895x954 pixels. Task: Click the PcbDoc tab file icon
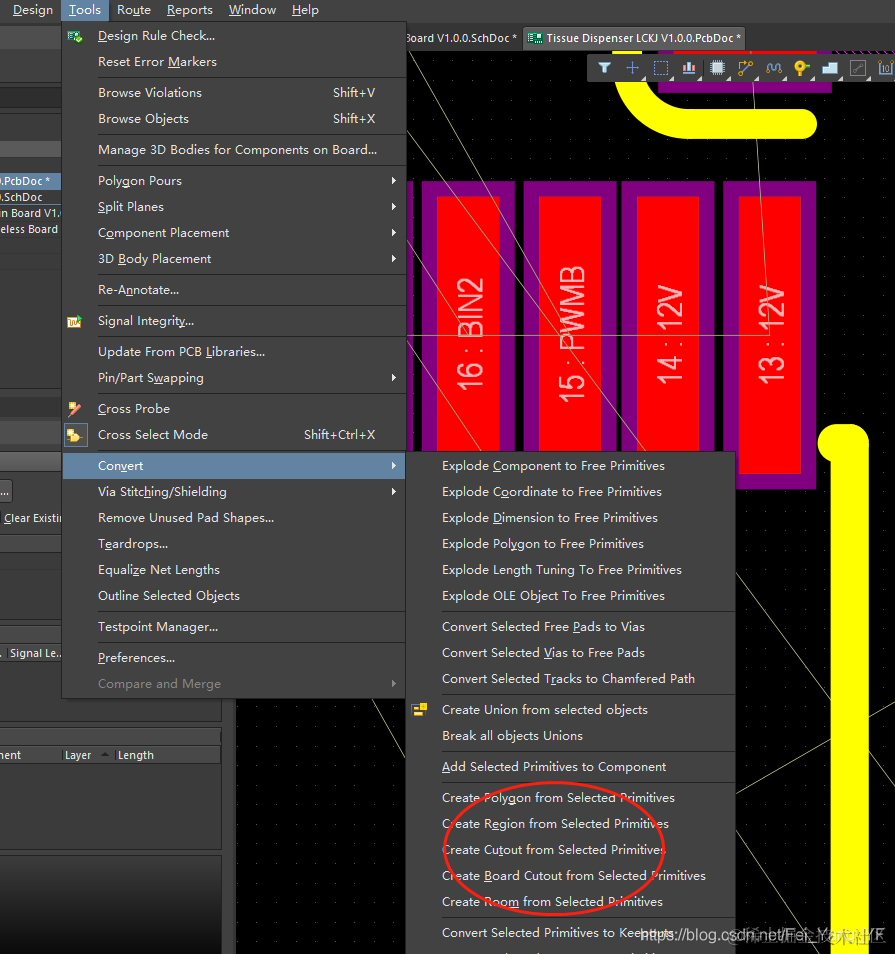point(534,38)
